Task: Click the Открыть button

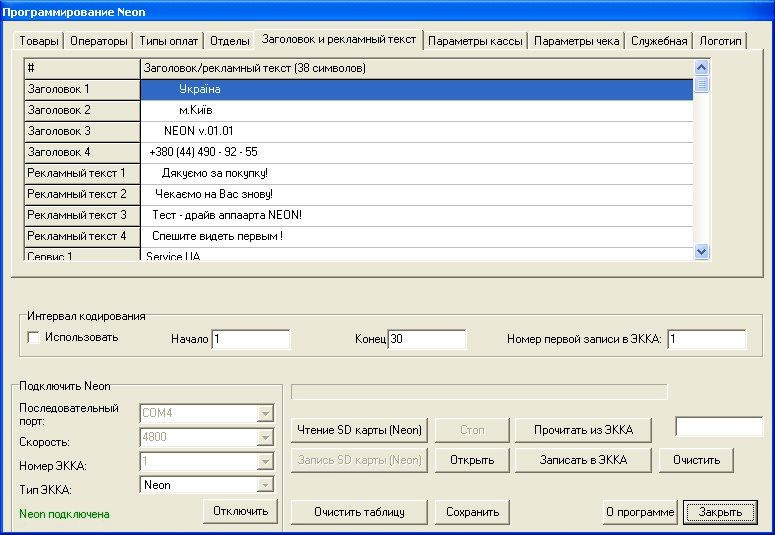Action: 472,460
